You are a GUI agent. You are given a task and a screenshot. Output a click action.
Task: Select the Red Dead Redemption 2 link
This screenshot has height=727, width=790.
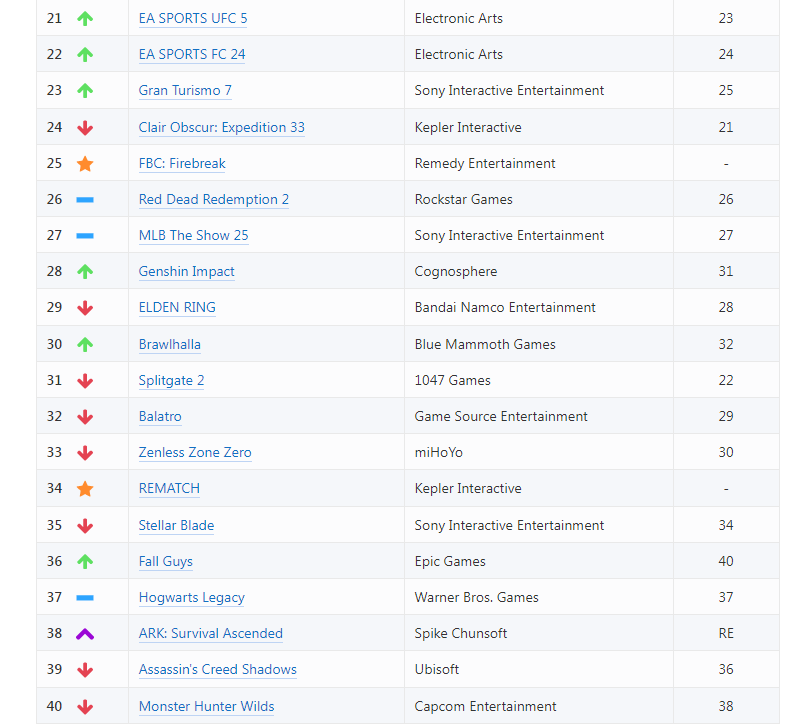(213, 200)
